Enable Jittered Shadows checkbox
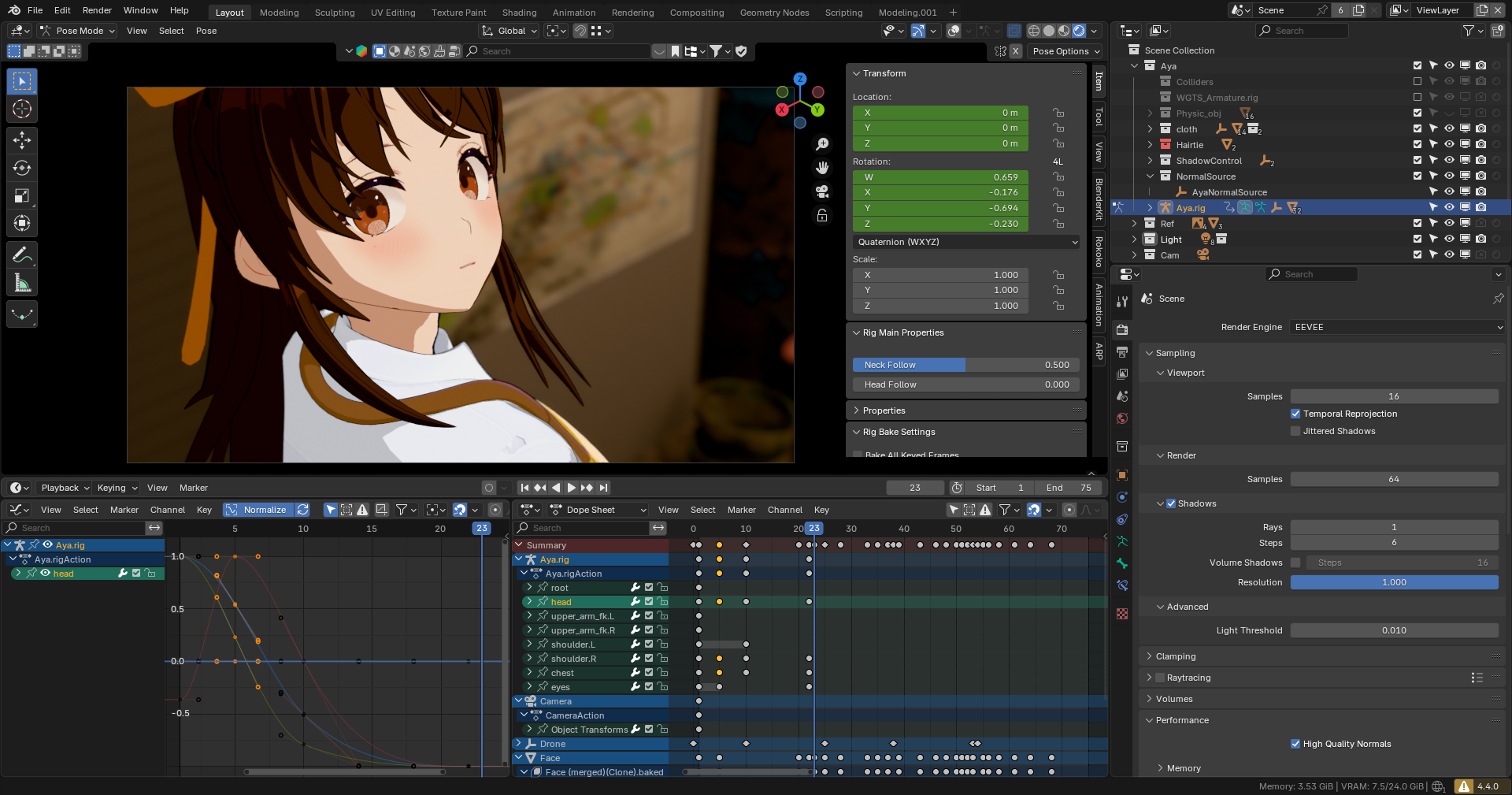 1295,431
